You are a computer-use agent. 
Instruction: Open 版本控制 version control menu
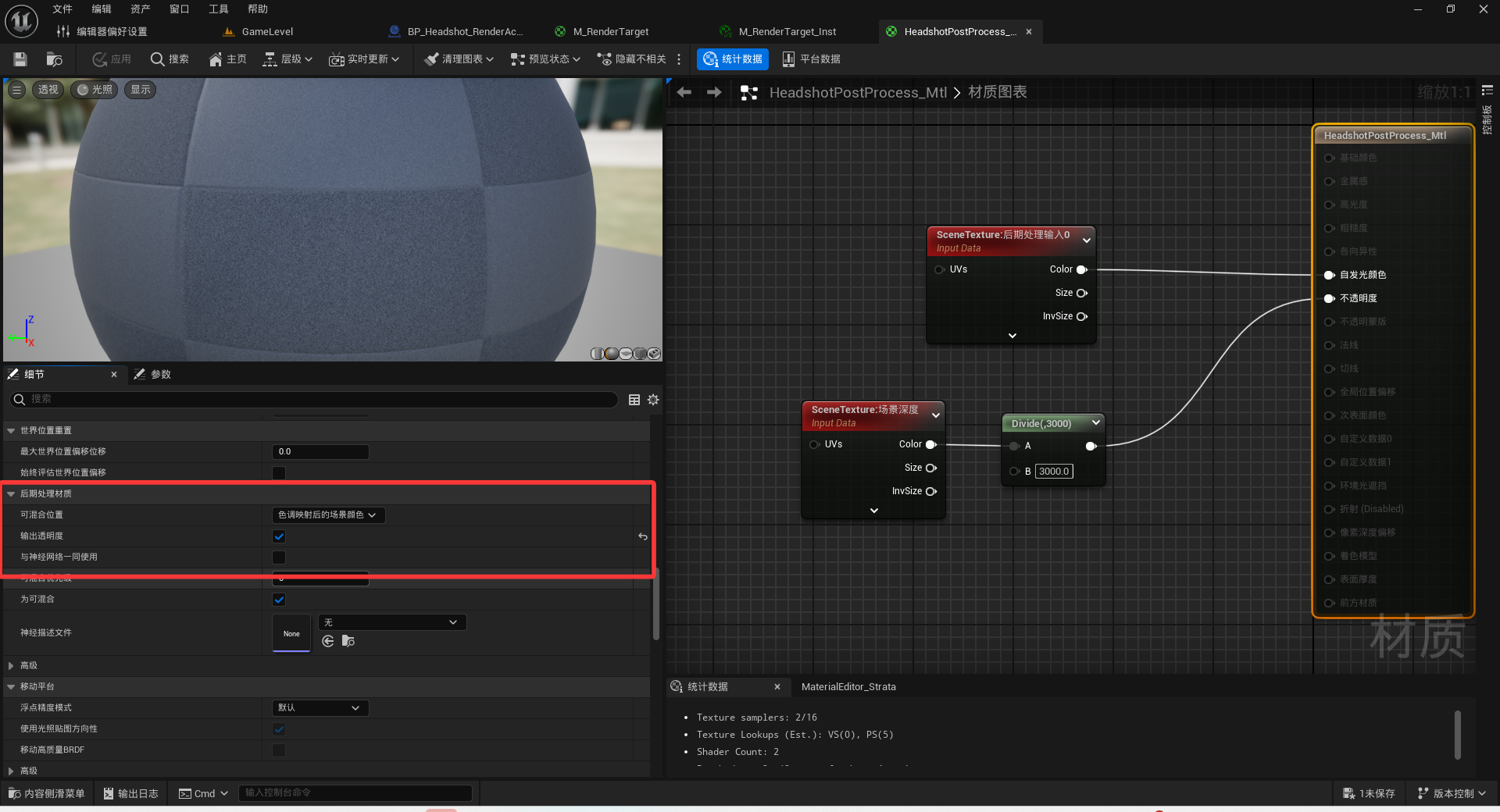tap(1452, 793)
